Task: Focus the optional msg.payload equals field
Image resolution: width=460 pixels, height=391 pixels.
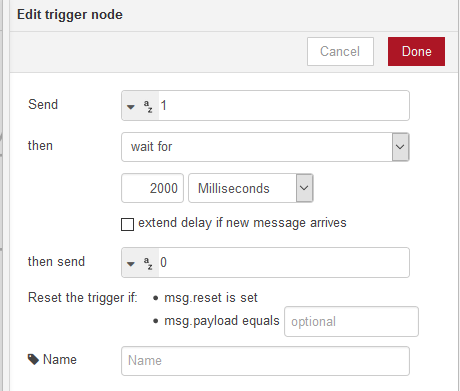Action: coord(351,322)
